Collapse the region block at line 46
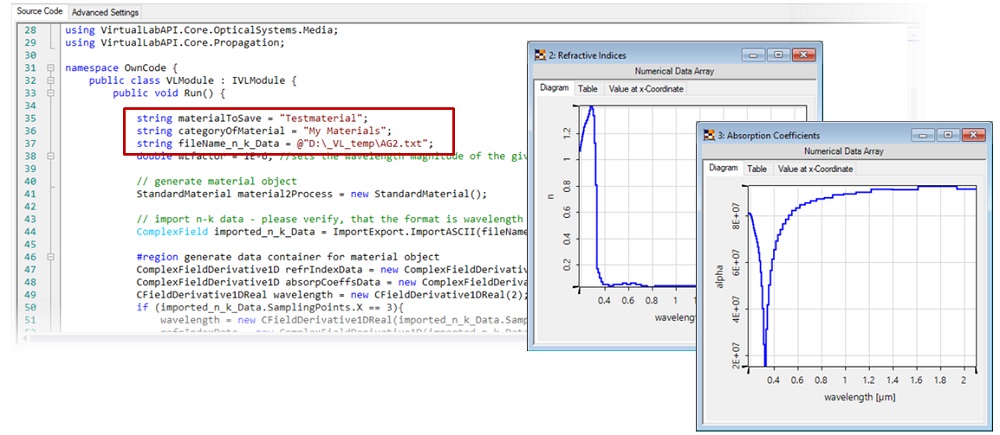 point(50,257)
